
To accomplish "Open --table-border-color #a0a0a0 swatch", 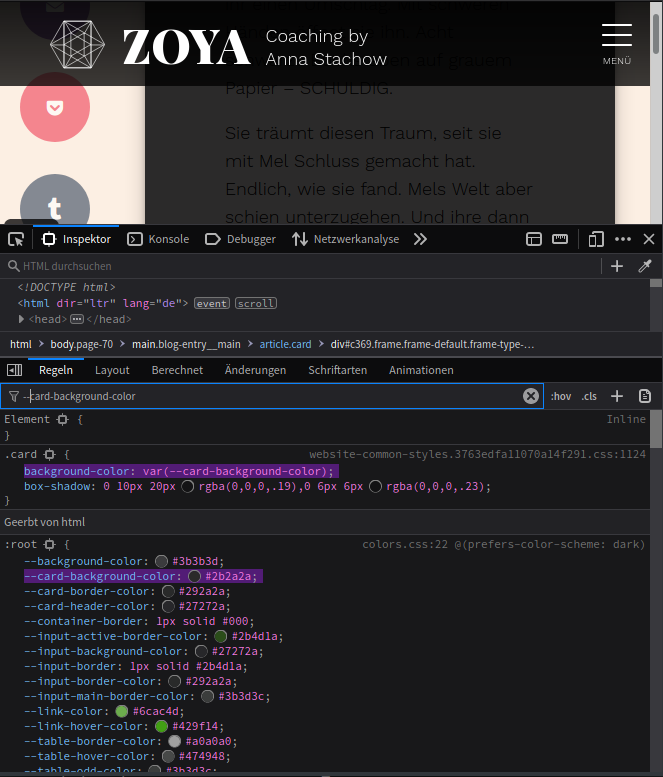I will (174, 741).
